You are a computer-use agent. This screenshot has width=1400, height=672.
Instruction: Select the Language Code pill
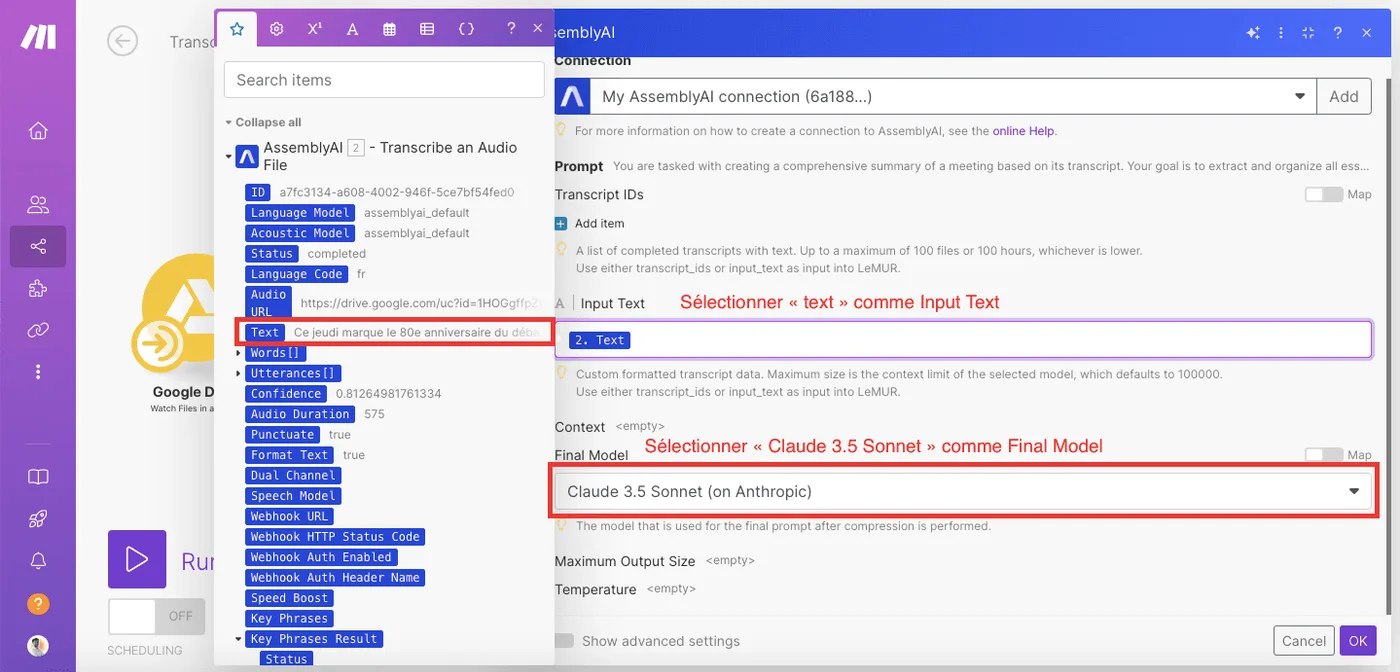coord(297,274)
